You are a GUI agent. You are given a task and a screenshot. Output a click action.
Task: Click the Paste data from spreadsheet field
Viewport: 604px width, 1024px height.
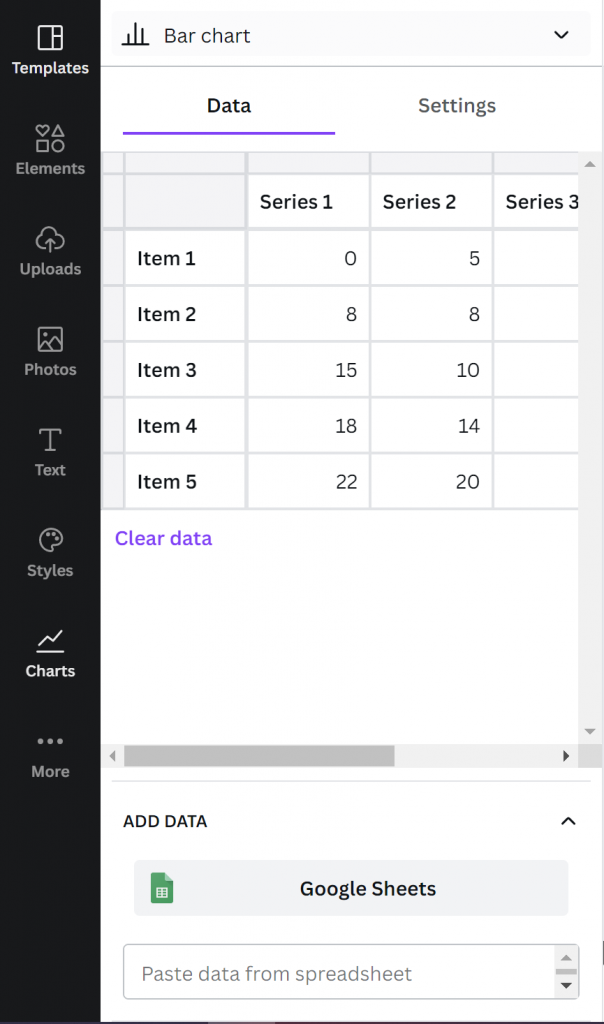click(x=338, y=973)
